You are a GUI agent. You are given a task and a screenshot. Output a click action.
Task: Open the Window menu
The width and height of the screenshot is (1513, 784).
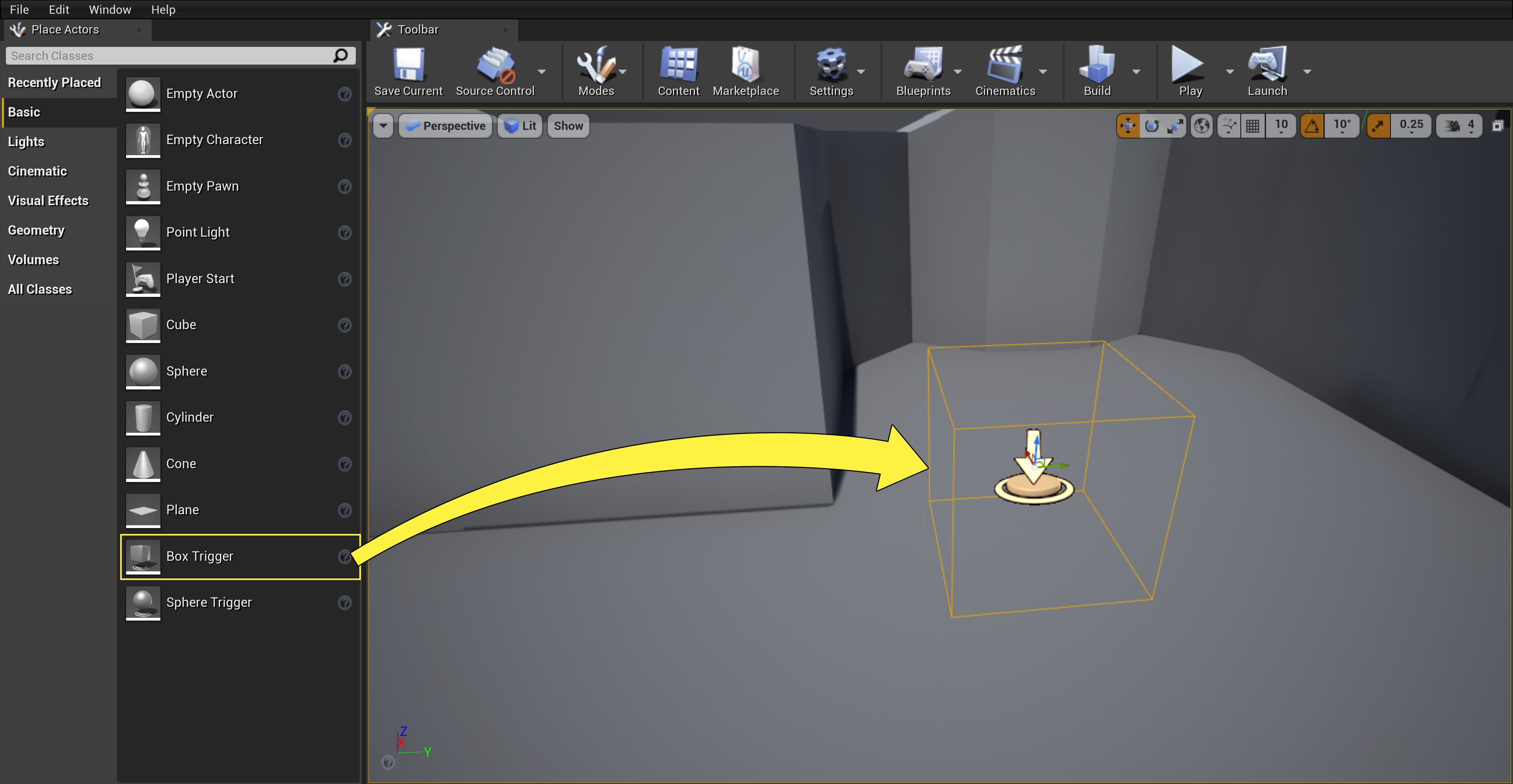click(110, 9)
